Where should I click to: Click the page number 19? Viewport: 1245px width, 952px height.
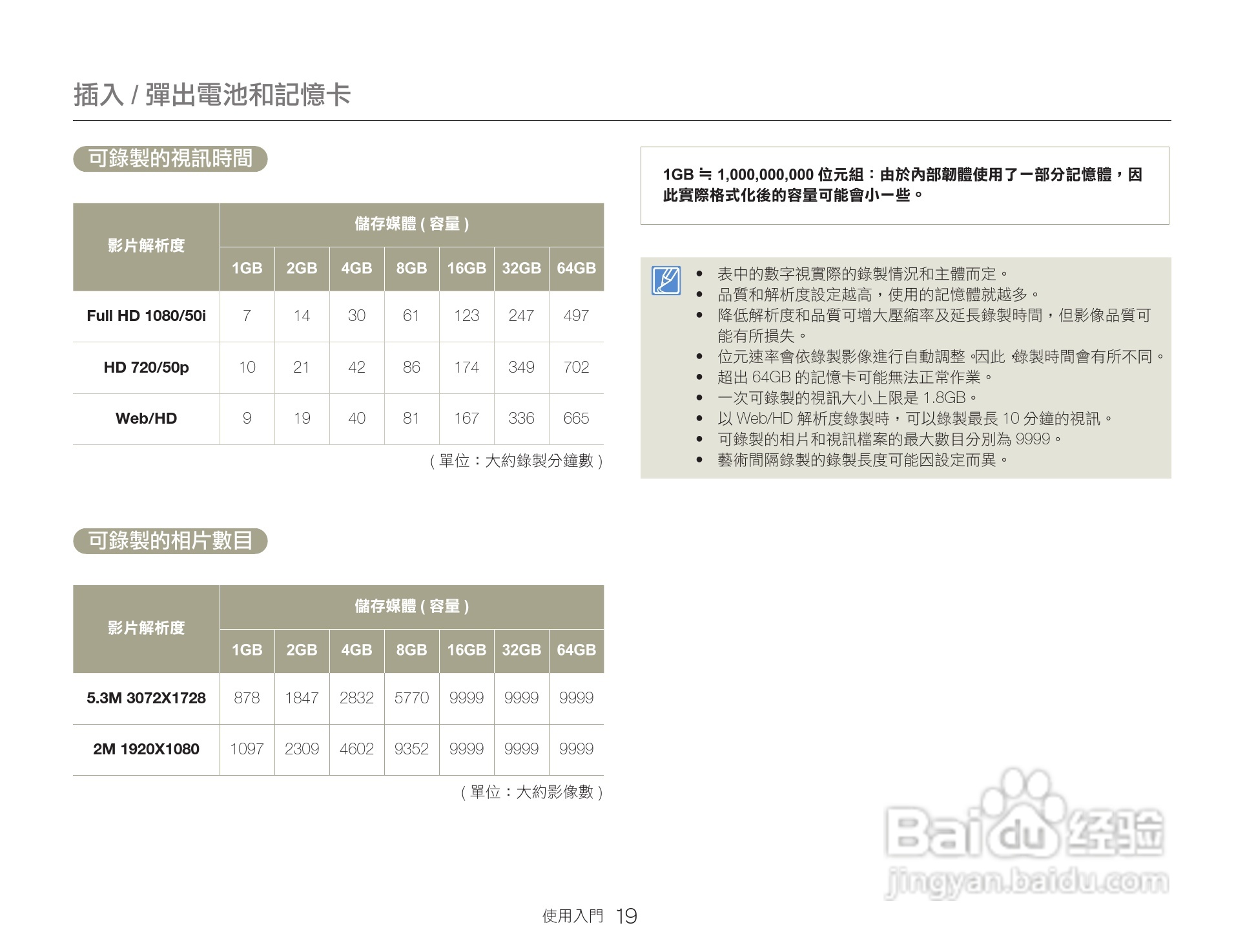[x=627, y=915]
